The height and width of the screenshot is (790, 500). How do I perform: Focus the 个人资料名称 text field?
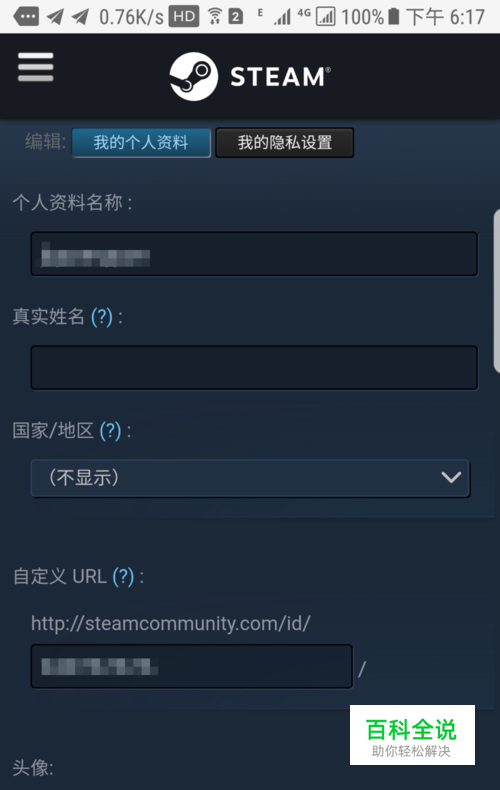tap(254, 253)
